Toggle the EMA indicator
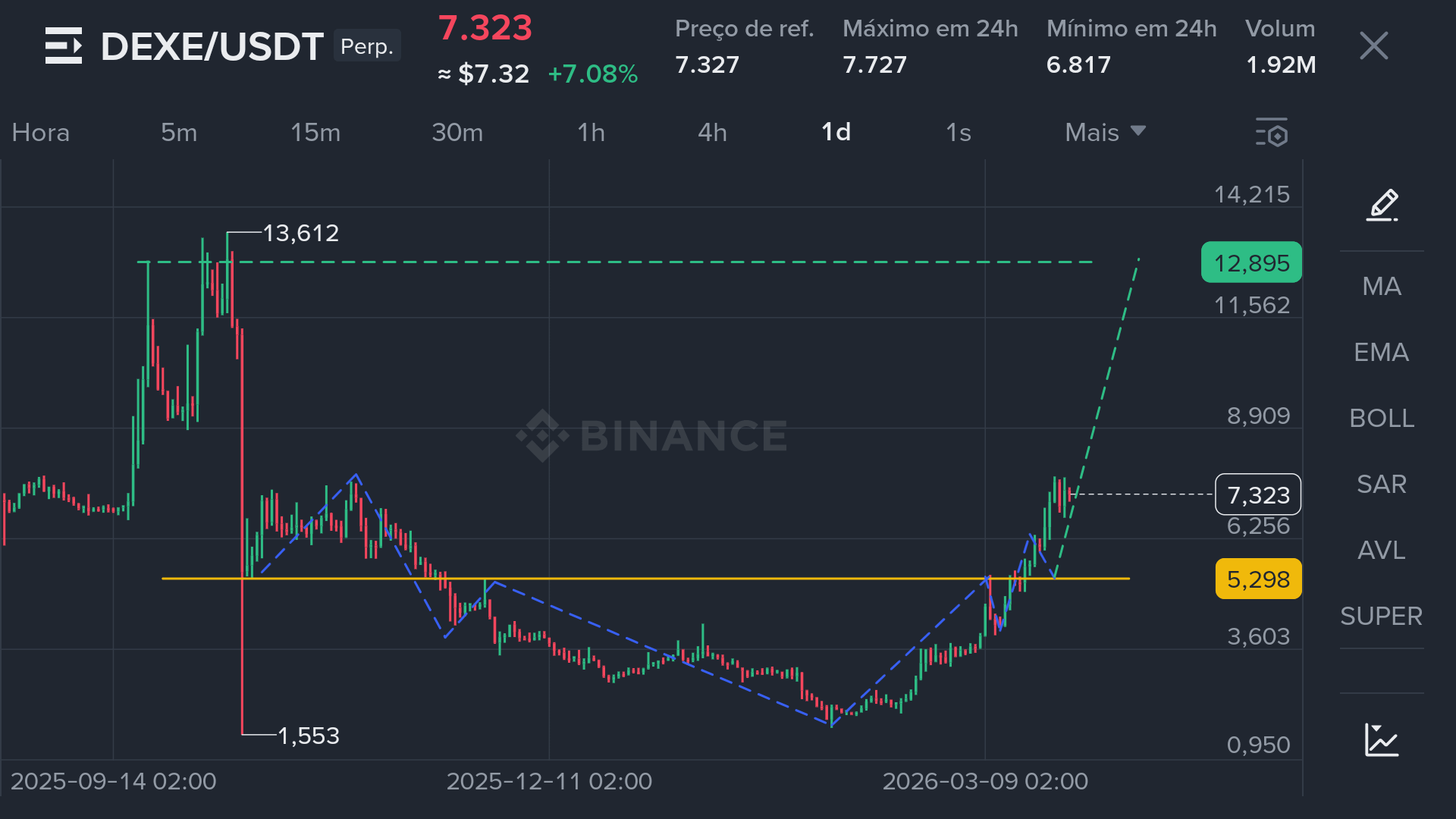Screen dimensions: 1456x819 1381,353
